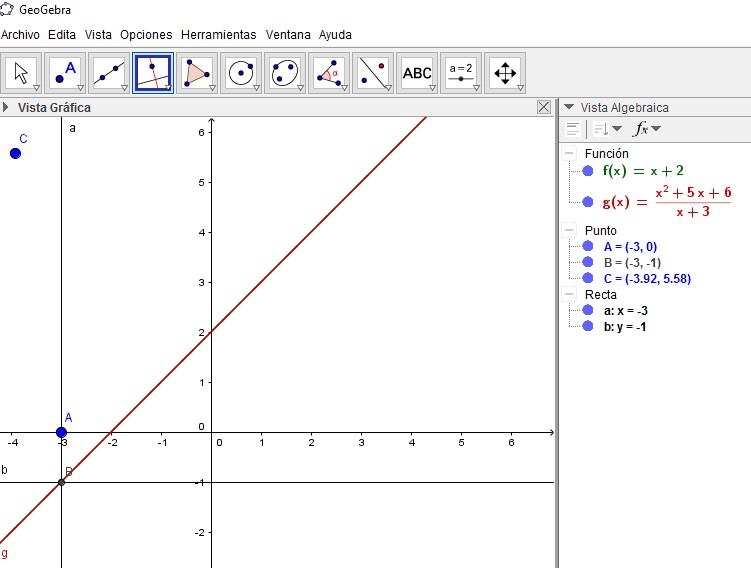Click the red label g of the graph
Image resolution: width=751 pixels, height=568 pixels.
pos(4,553)
